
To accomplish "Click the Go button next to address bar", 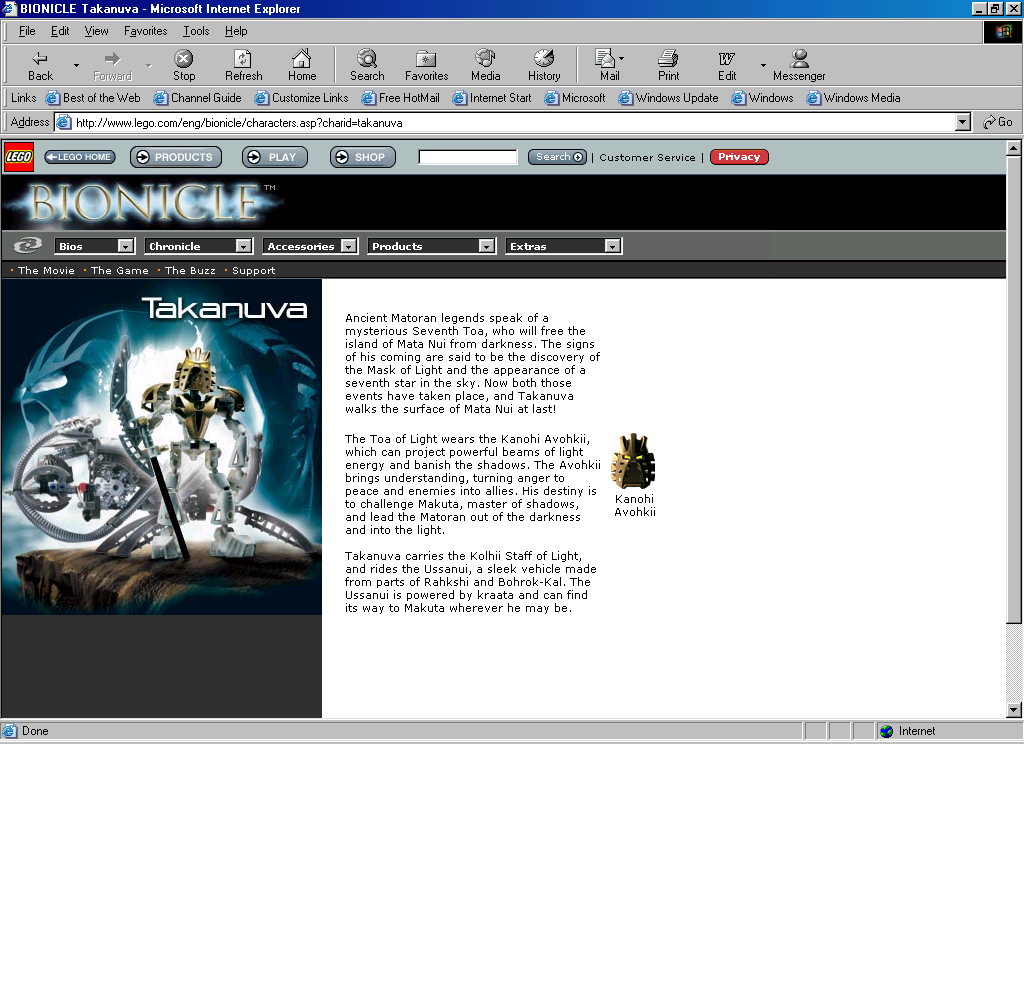I will [998, 122].
